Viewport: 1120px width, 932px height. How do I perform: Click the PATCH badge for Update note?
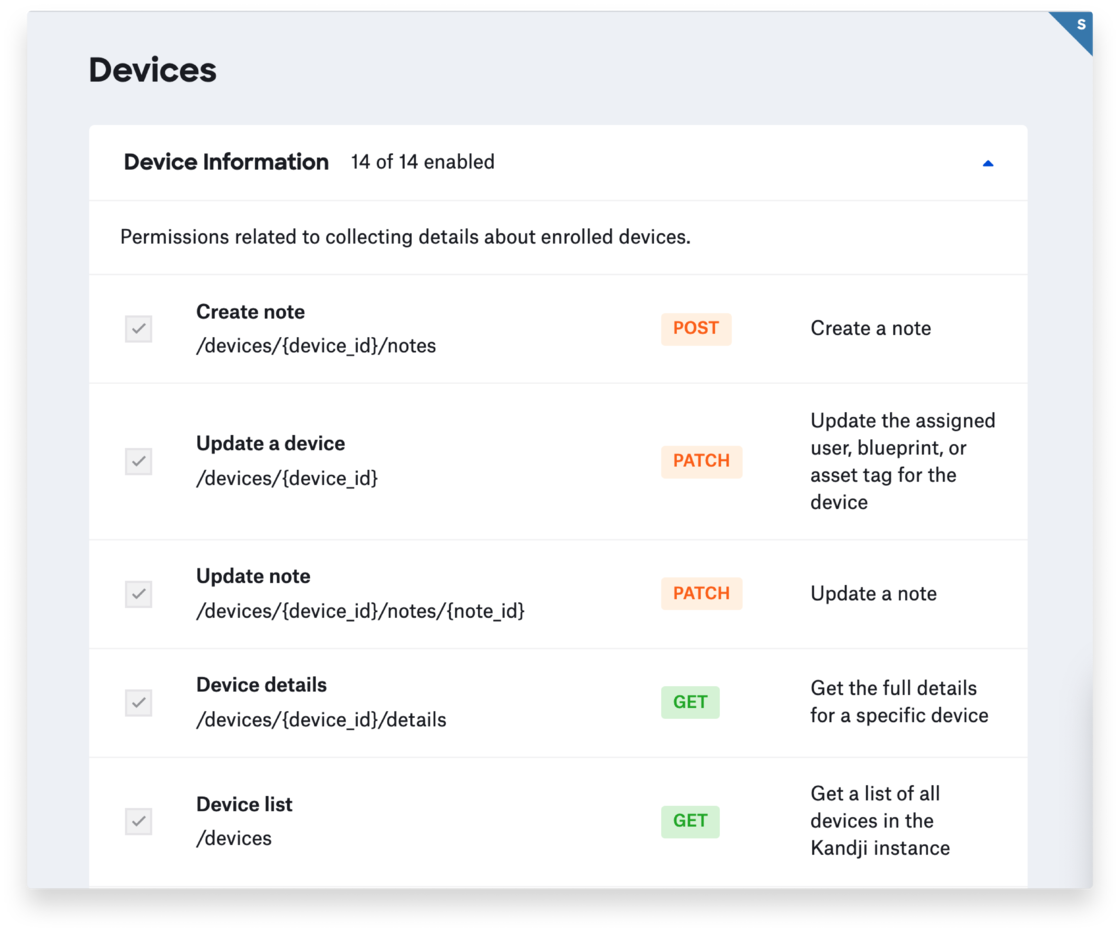point(701,593)
